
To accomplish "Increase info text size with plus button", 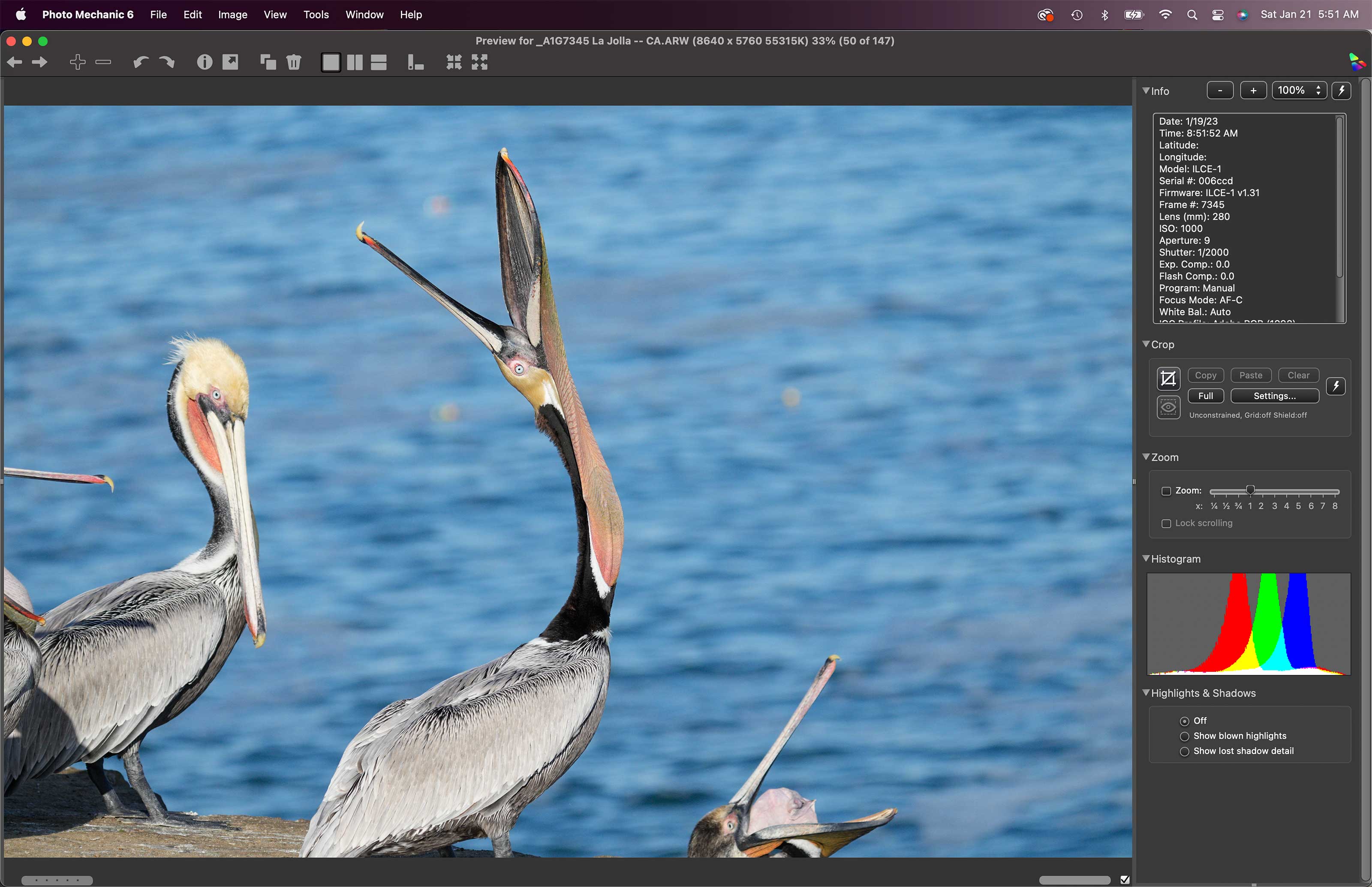I will pyautogui.click(x=1253, y=90).
